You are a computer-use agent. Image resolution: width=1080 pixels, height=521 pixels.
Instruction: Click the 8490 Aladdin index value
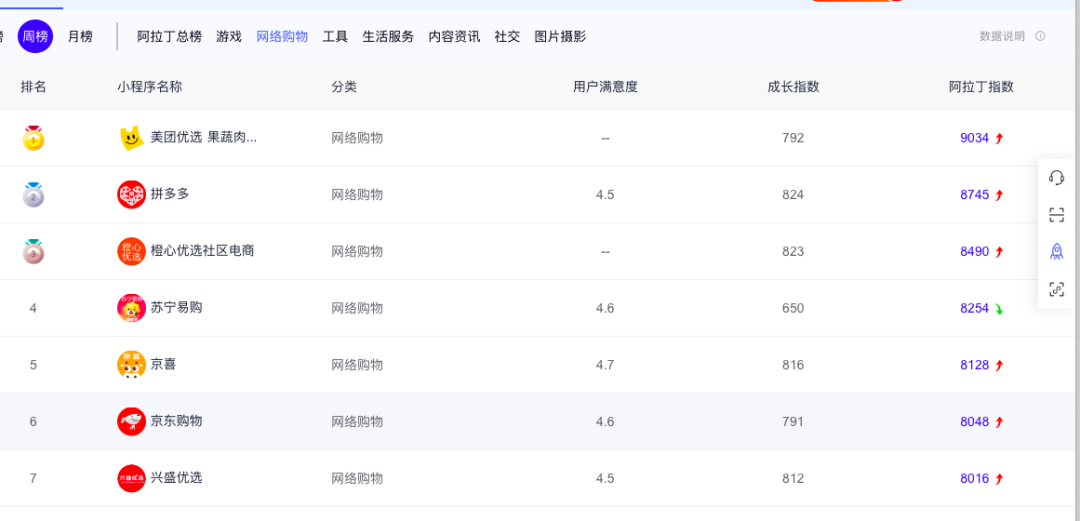click(975, 252)
